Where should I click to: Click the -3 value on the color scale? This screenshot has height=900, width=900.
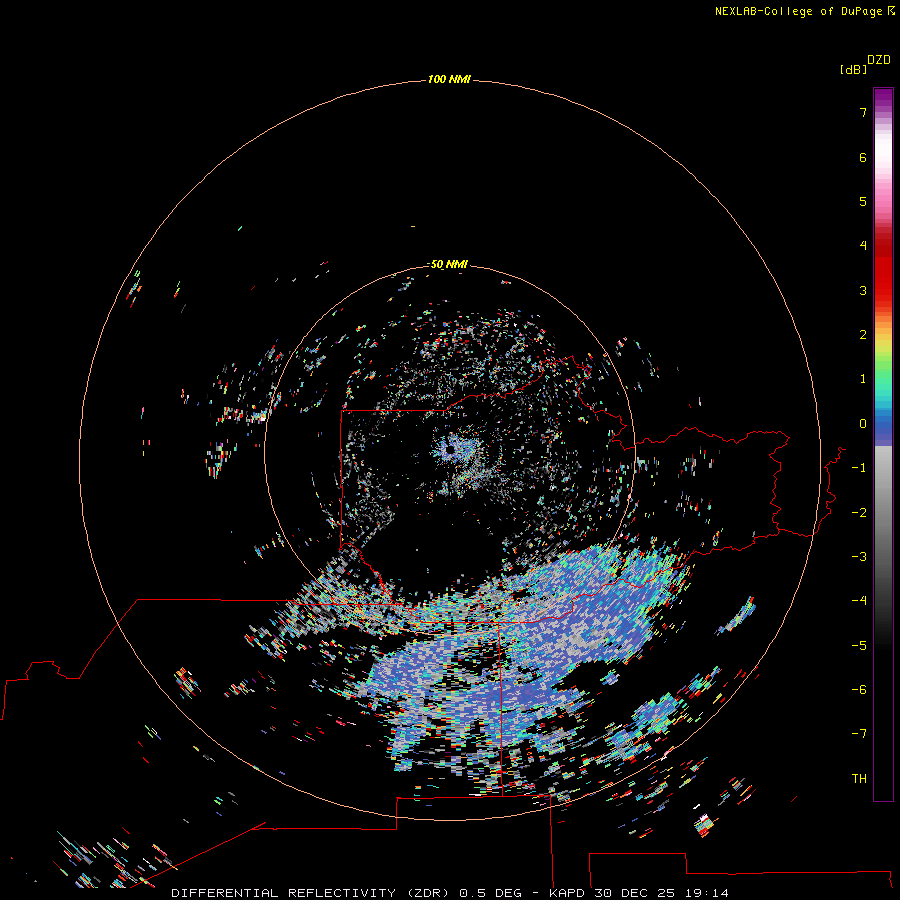[x=859, y=557]
